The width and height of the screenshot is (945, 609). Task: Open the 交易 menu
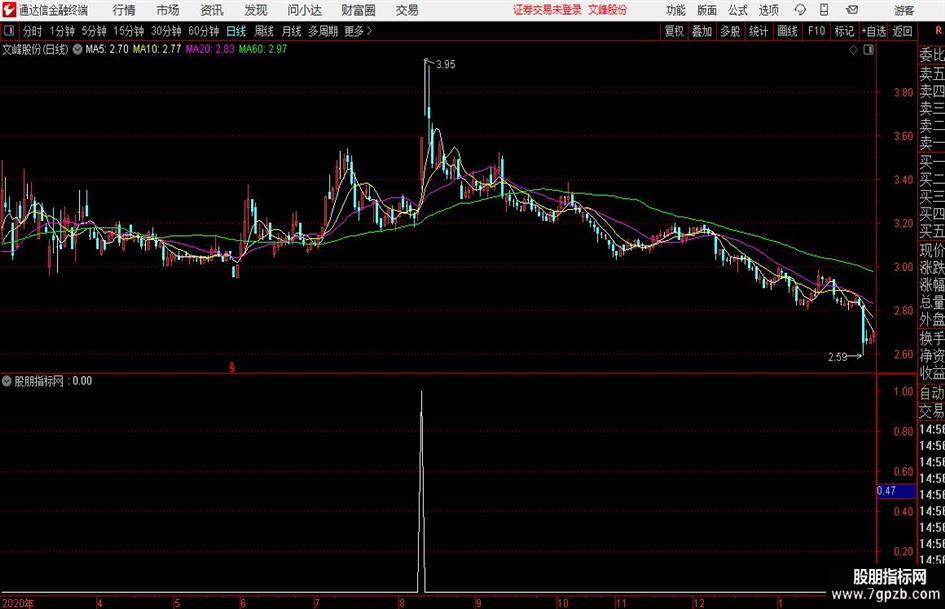[407, 10]
